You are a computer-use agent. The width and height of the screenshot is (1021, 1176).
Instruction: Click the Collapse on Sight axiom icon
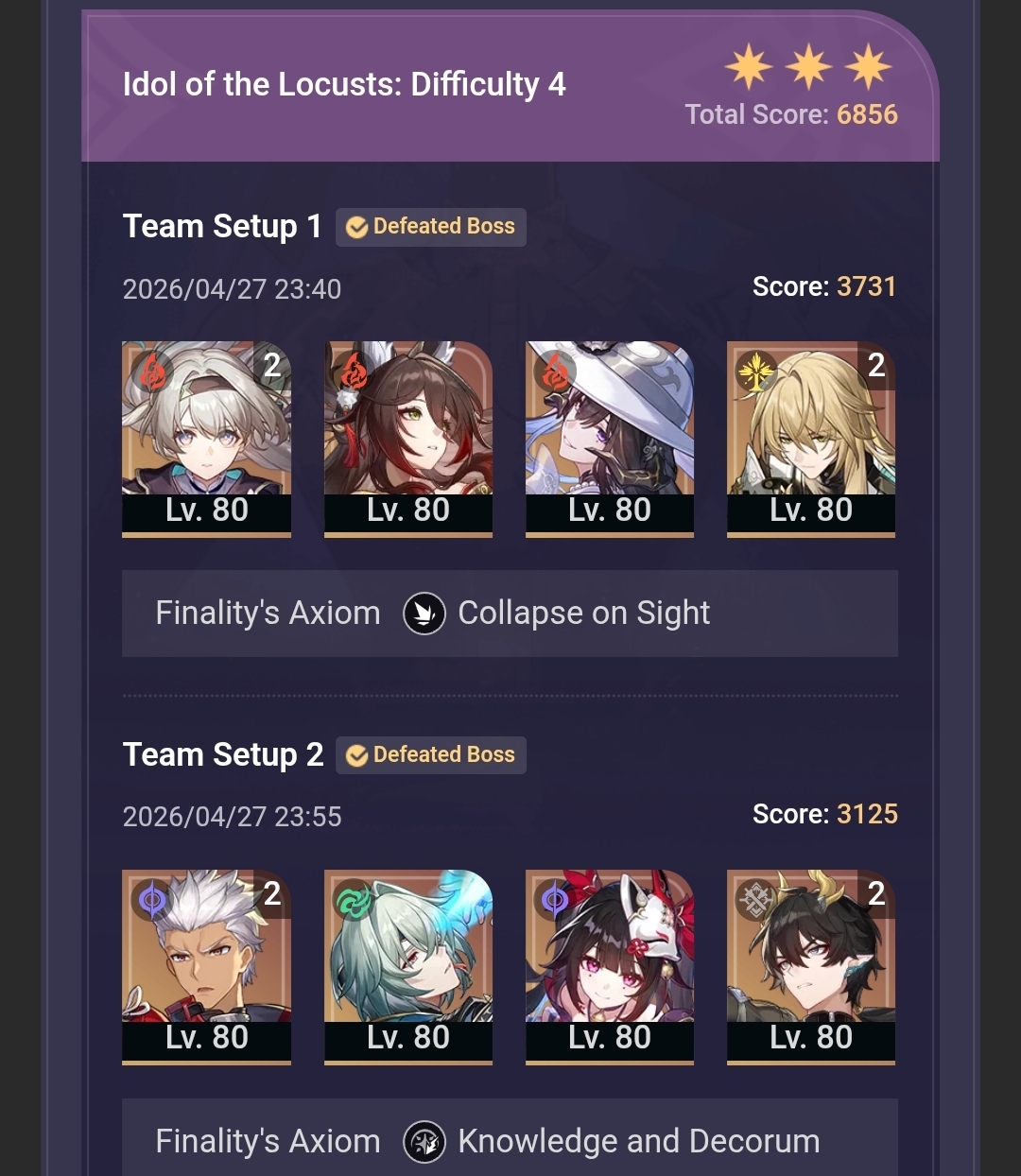(x=424, y=614)
